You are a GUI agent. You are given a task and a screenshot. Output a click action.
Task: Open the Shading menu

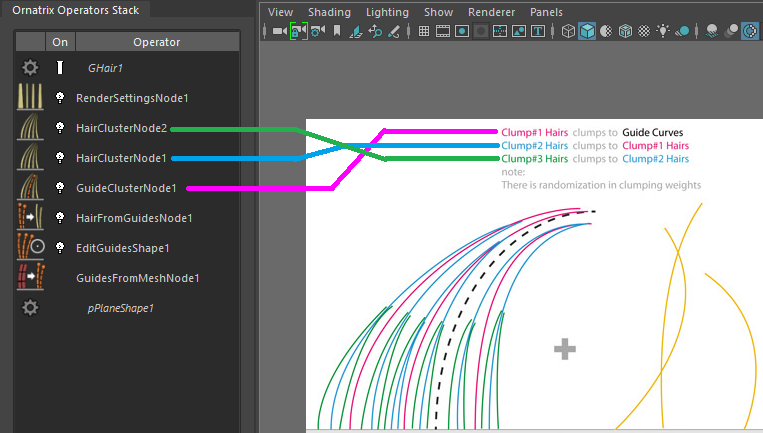pos(329,12)
